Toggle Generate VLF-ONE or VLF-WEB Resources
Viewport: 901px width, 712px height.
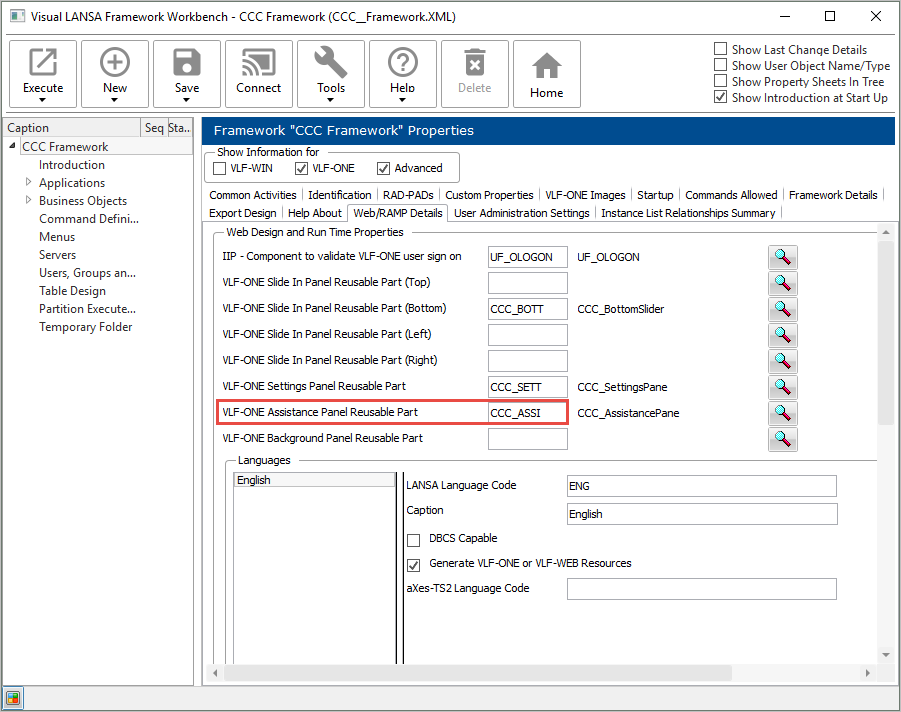point(413,565)
